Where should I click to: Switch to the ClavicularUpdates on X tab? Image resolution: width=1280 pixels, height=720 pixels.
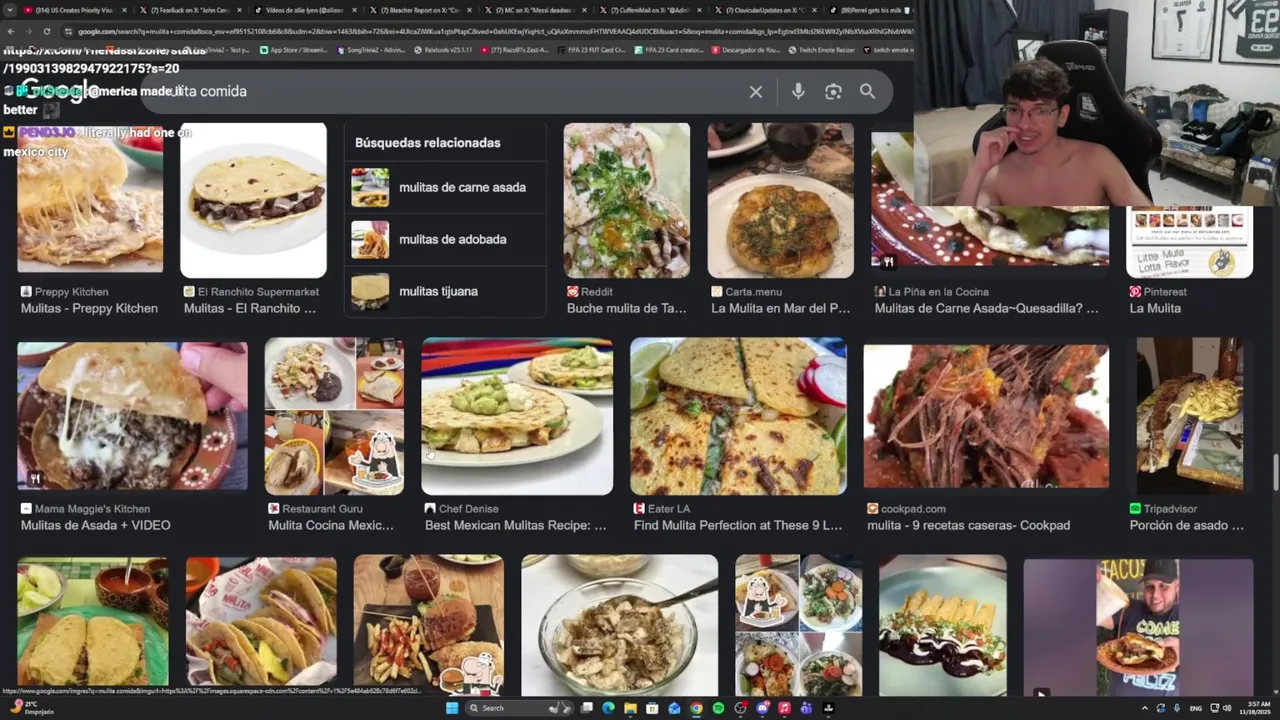[765, 10]
